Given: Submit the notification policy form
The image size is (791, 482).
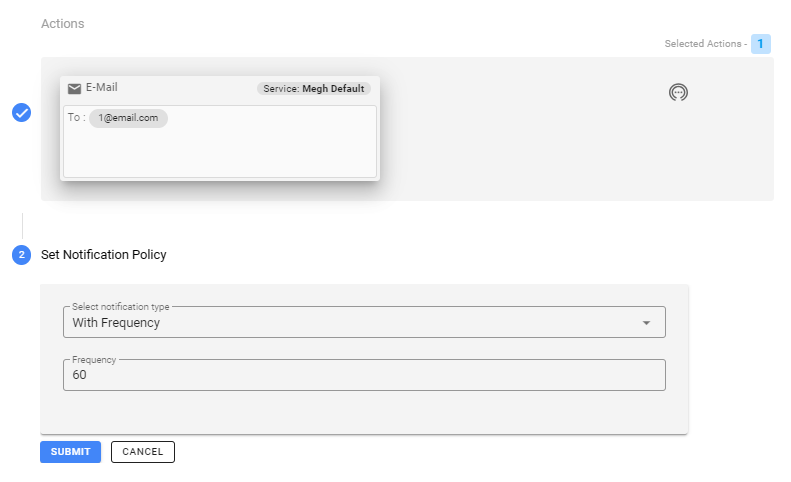Looking at the screenshot, I should [70, 452].
